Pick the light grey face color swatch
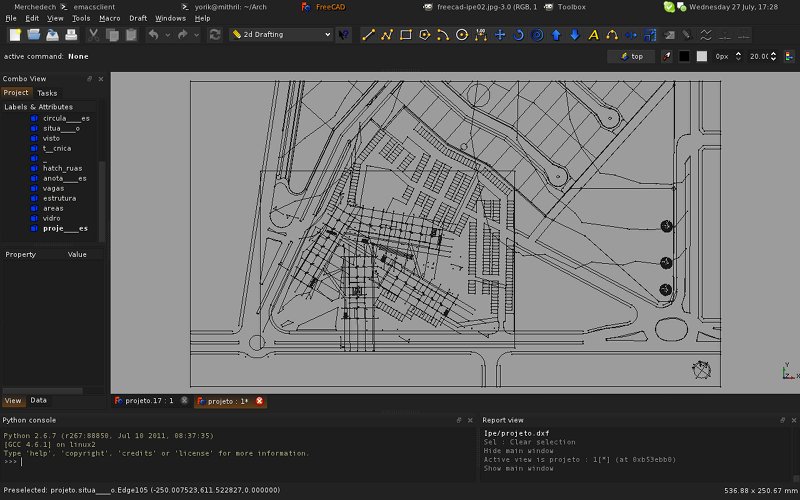Screen dimensions: 800x500 [x=702, y=56]
